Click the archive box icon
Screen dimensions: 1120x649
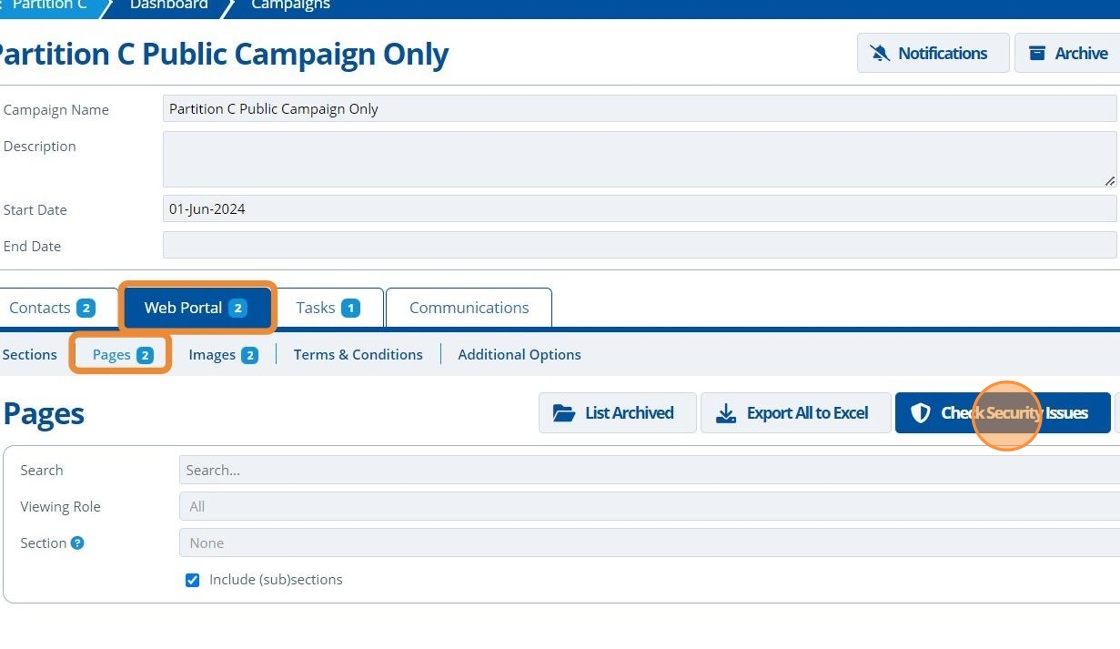click(x=1037, y=54)
